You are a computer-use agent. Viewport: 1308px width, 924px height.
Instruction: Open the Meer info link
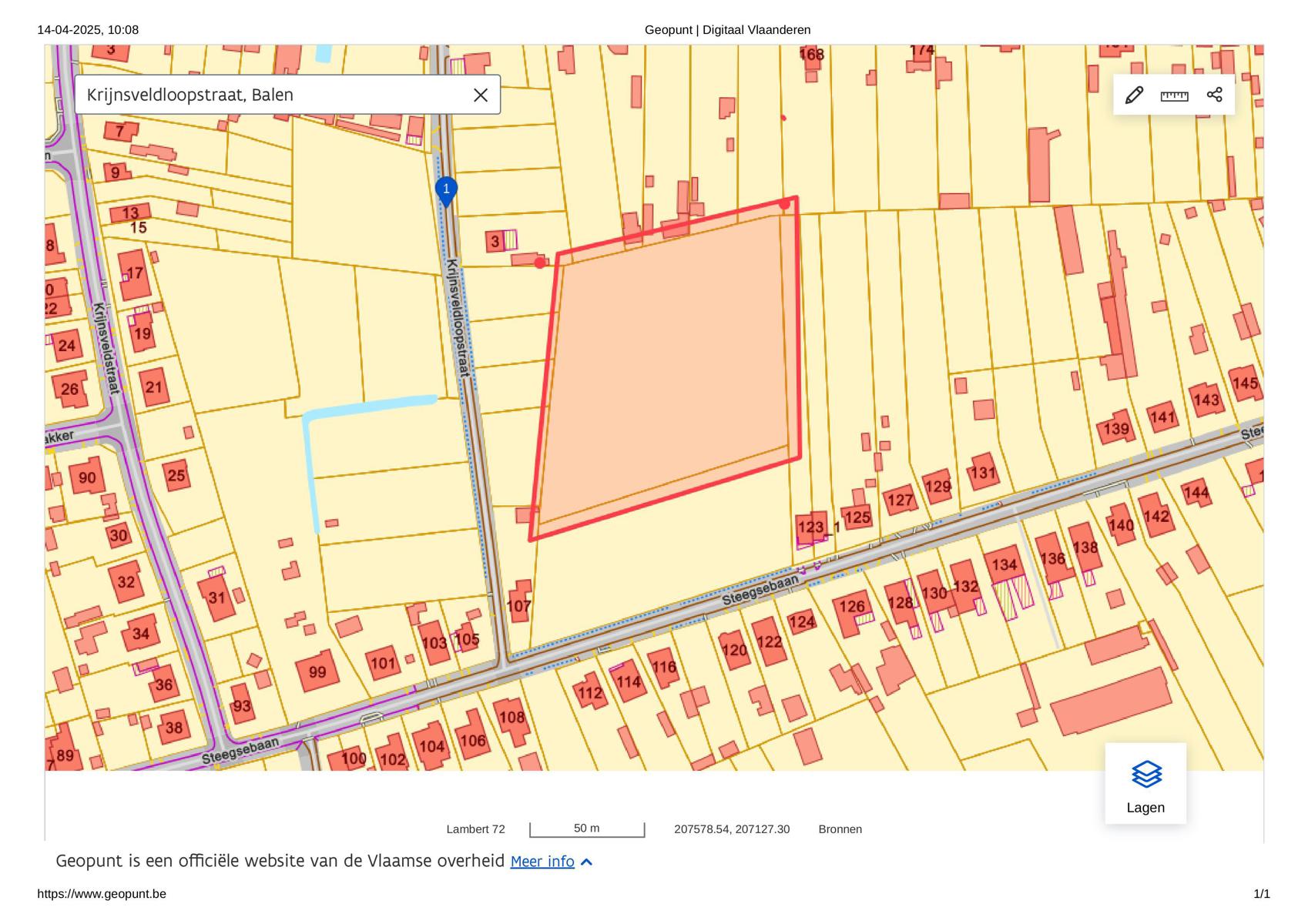[542, 862]
